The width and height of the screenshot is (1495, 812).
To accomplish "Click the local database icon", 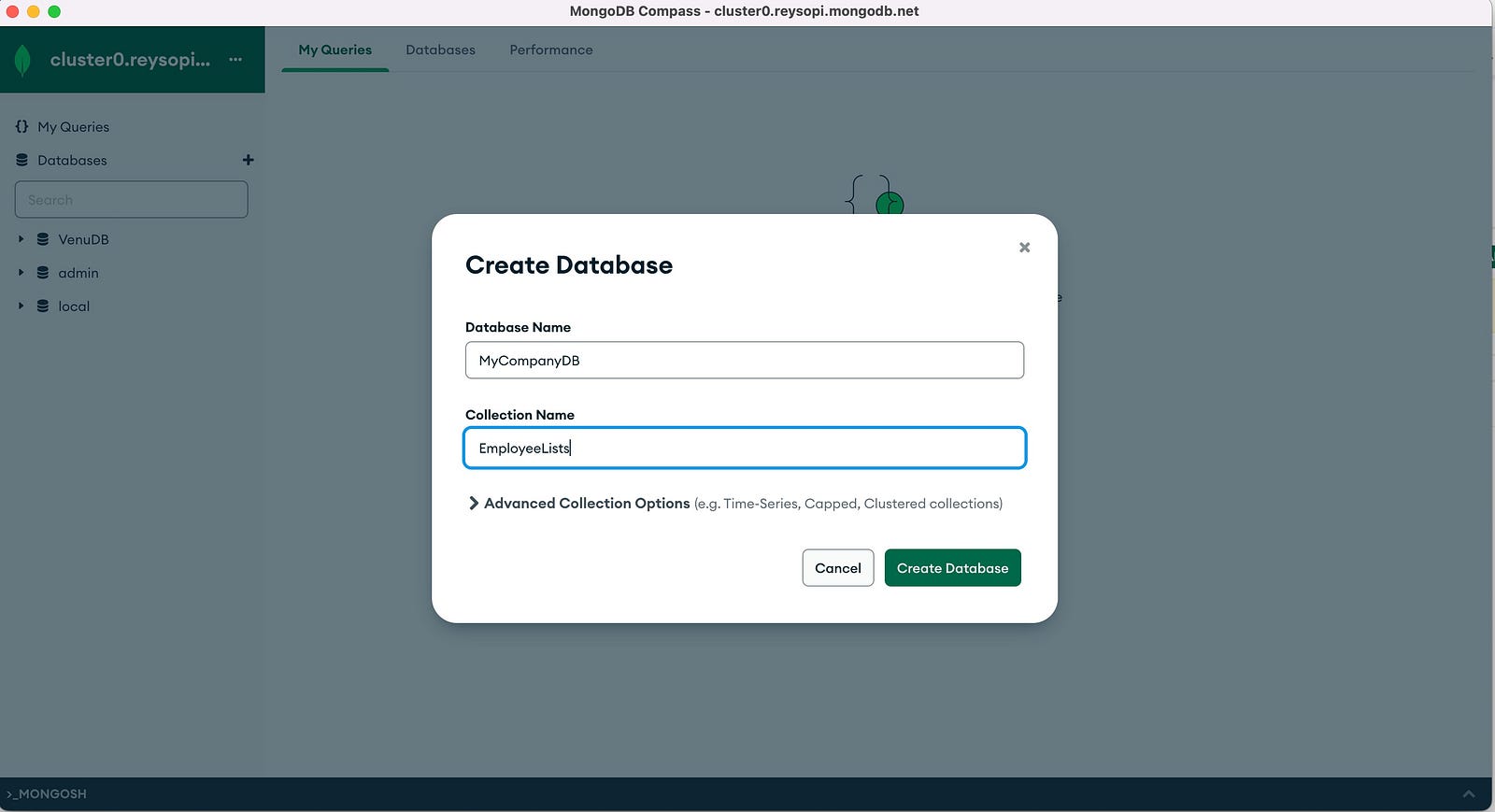I will pos(43,306).
